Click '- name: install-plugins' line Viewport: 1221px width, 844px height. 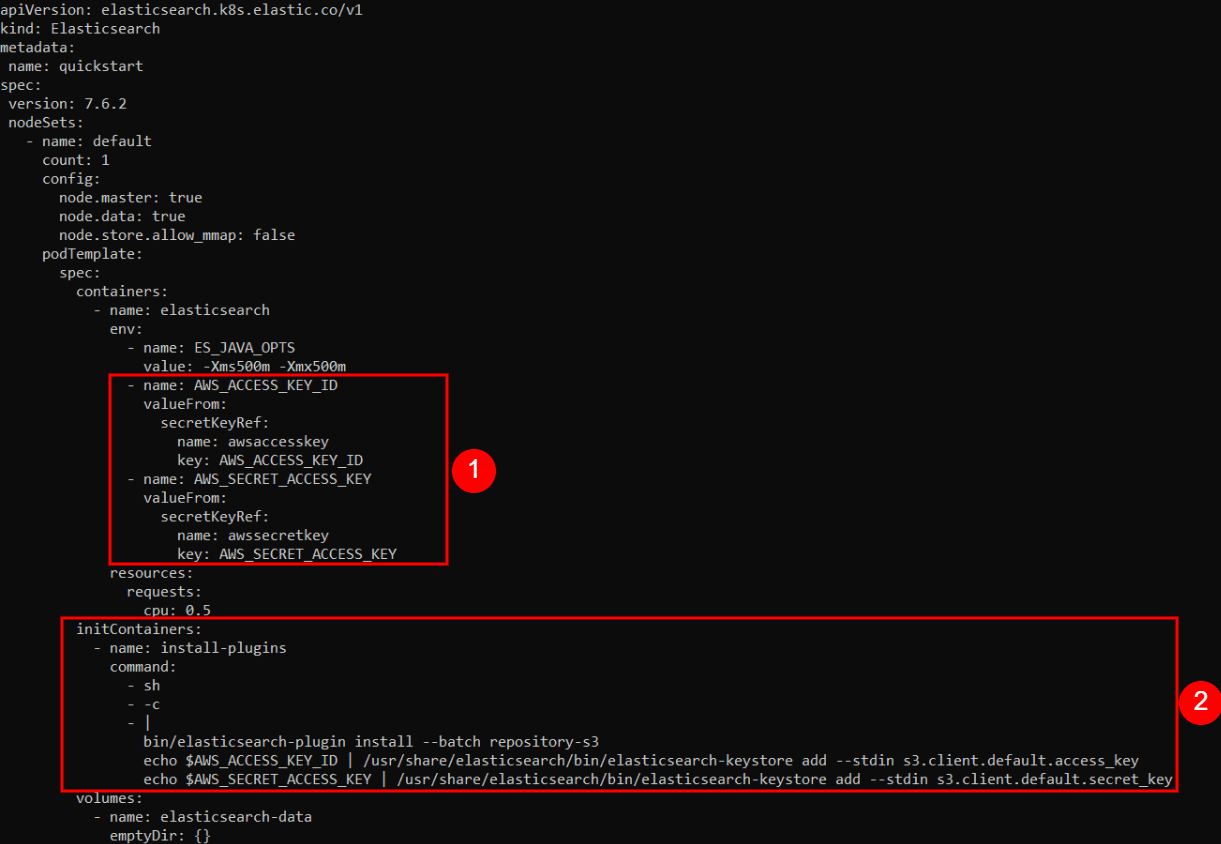pyautogui.click(x=190, y=648)
